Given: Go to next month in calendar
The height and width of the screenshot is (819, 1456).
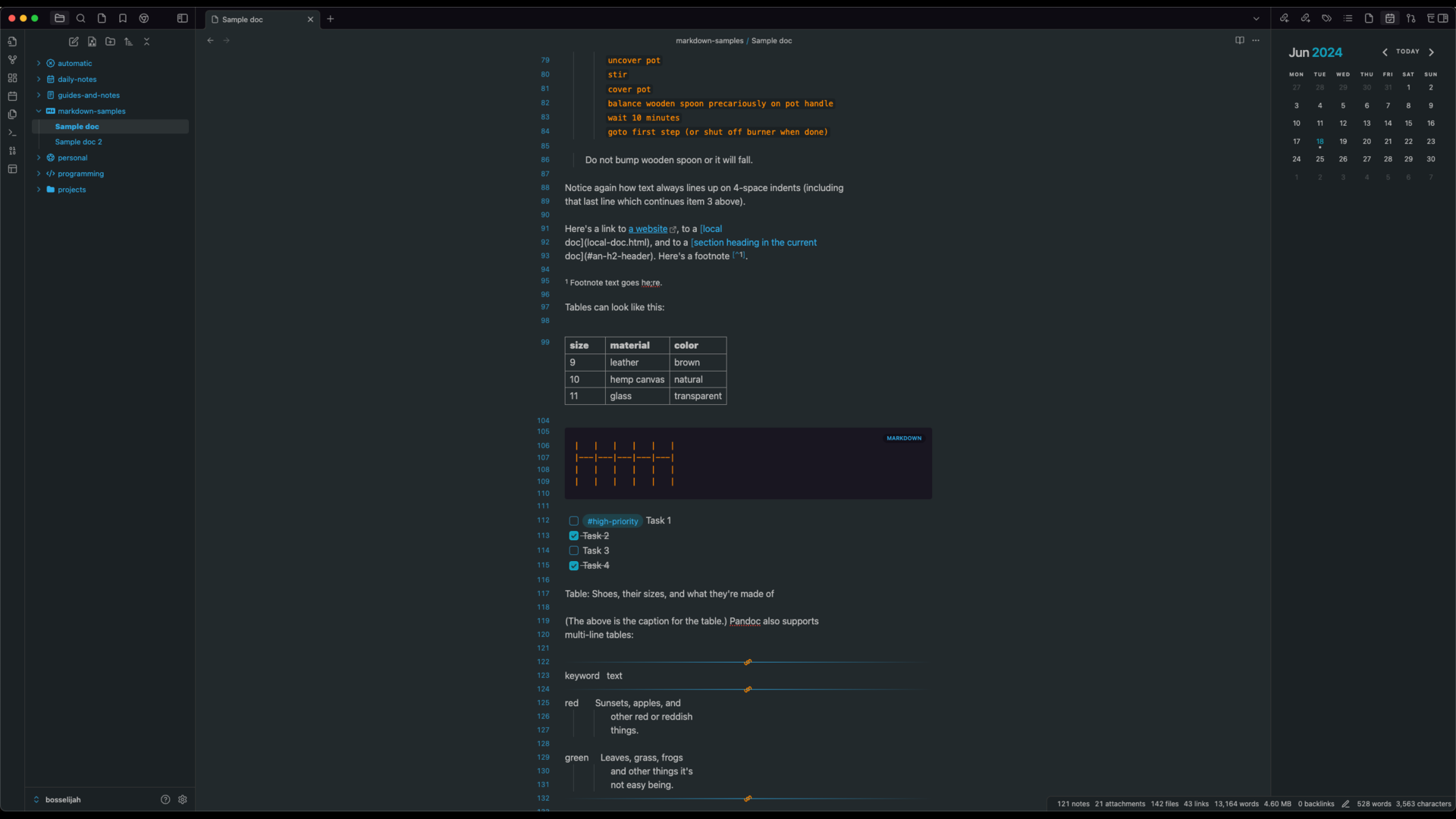Looking at the screenshot, I should (1432, 52).
